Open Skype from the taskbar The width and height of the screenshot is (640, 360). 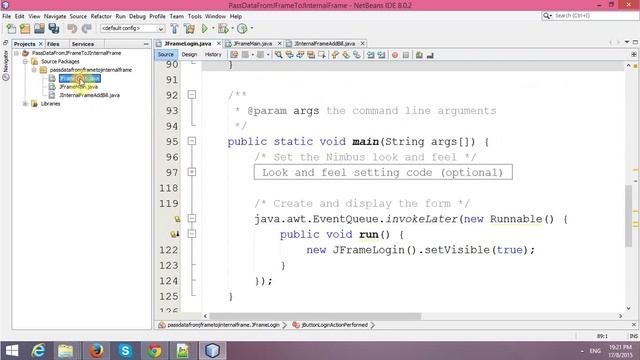(x=125, y=351)
